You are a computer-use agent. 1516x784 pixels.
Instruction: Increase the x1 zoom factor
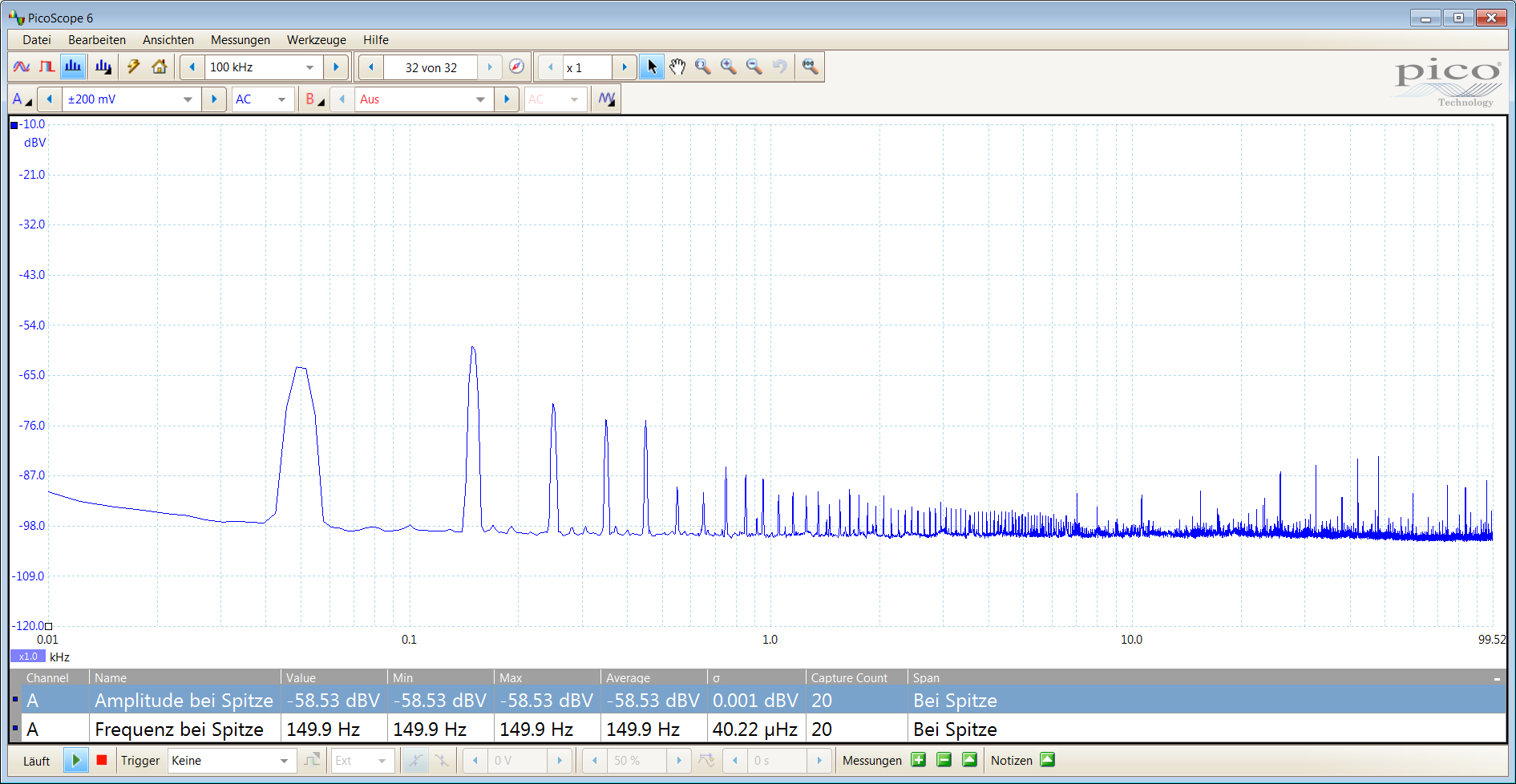(x=625, y=67)
